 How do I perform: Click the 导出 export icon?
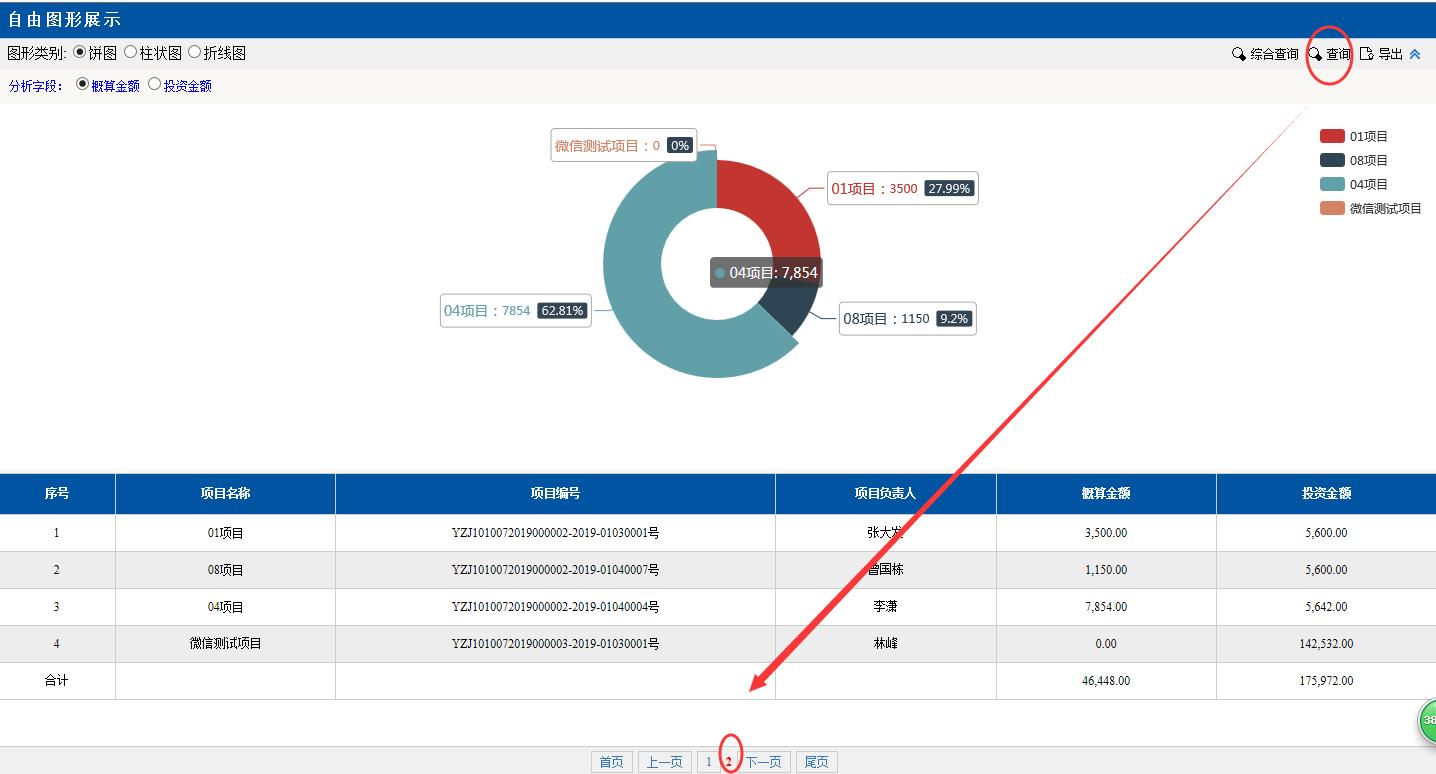[1366, 54]
